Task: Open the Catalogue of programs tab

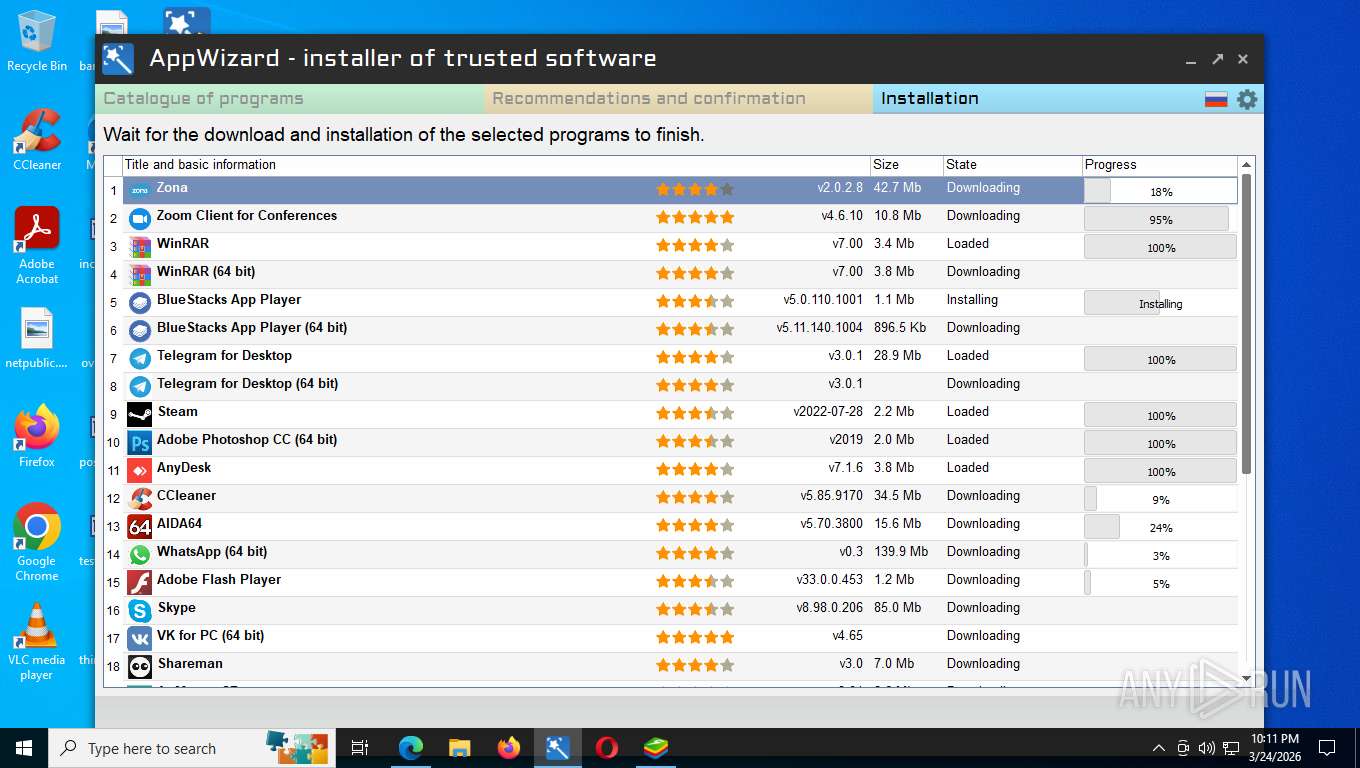Action: 290,99
